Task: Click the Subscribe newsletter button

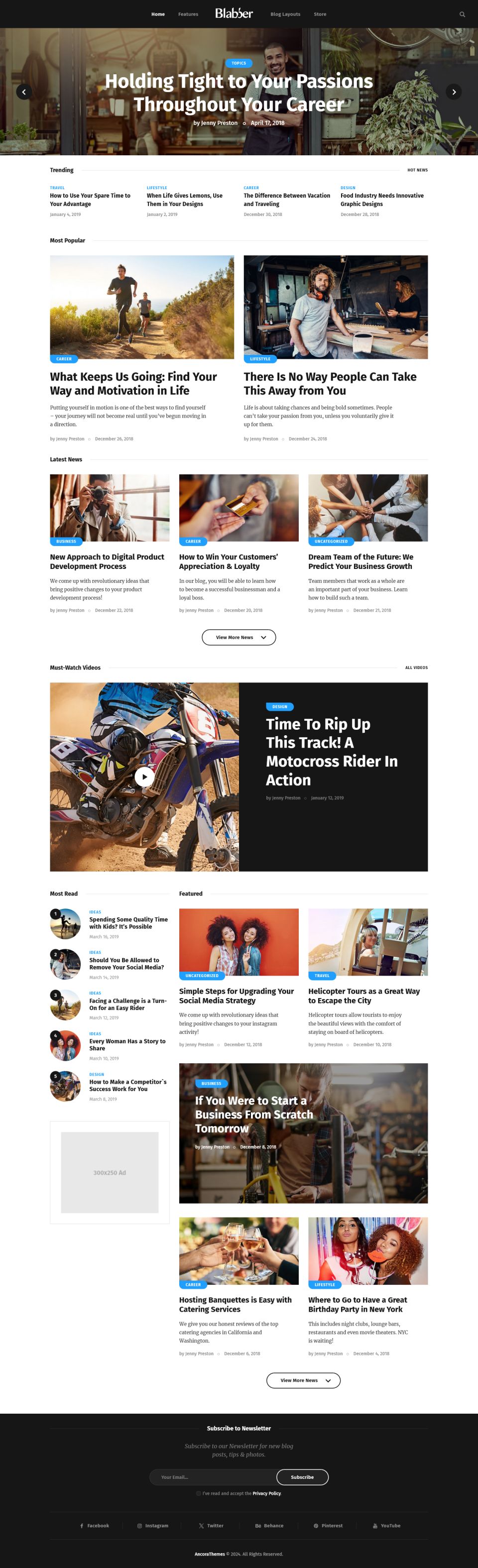Action: tap(302, 1477)
